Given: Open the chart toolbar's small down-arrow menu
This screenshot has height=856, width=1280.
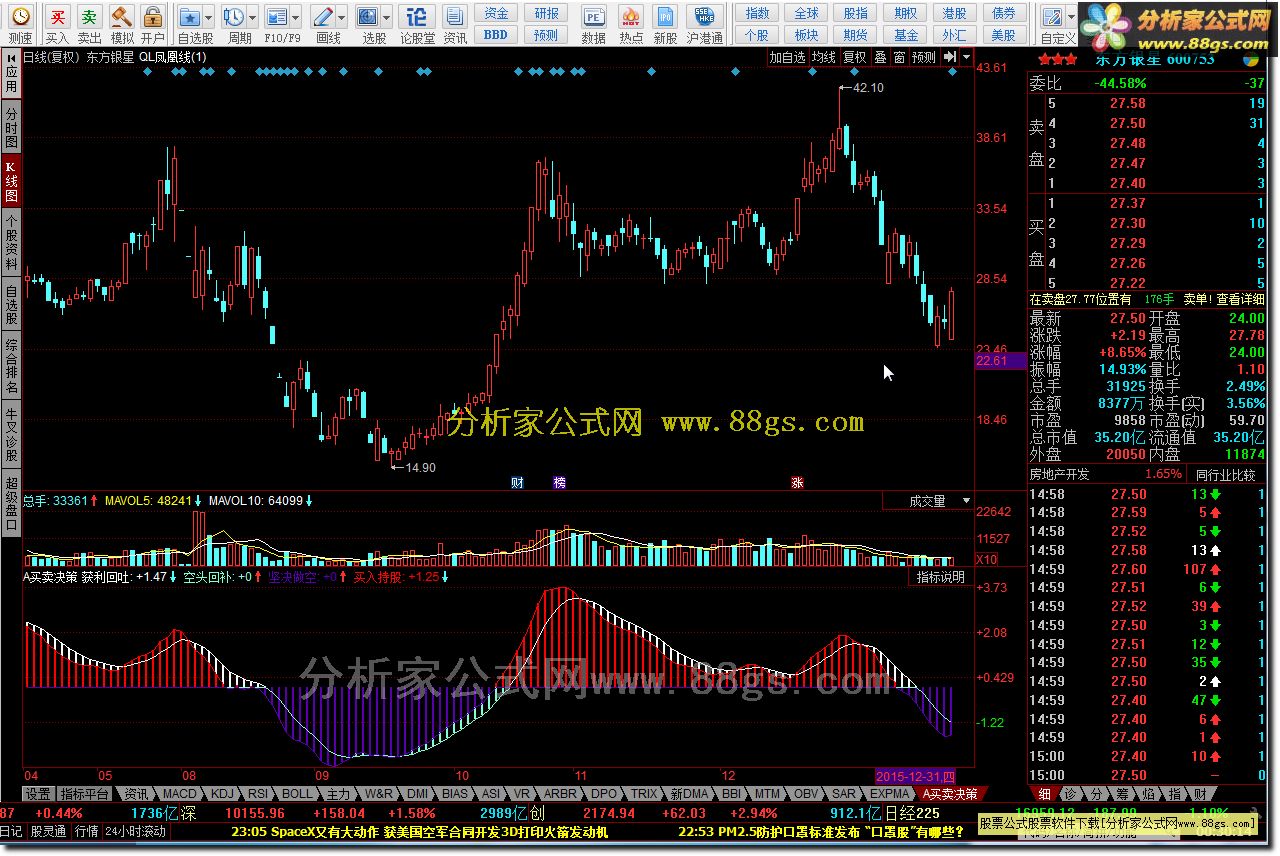Looking at the screenshot, I should [x=966, y=57].
